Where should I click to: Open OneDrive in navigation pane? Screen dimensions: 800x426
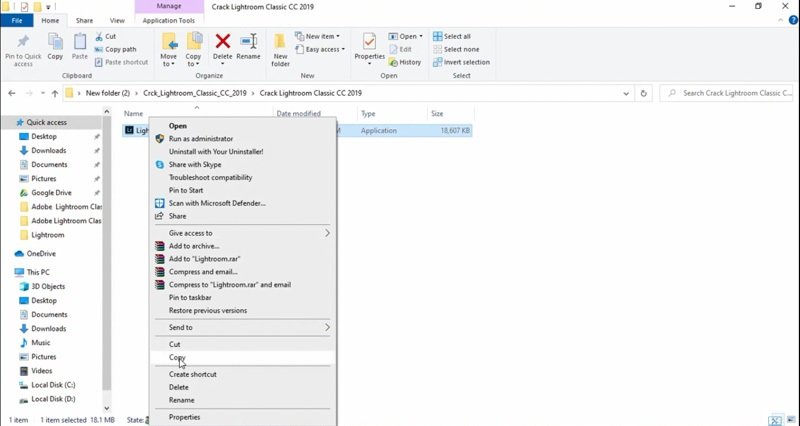[41, 254]
